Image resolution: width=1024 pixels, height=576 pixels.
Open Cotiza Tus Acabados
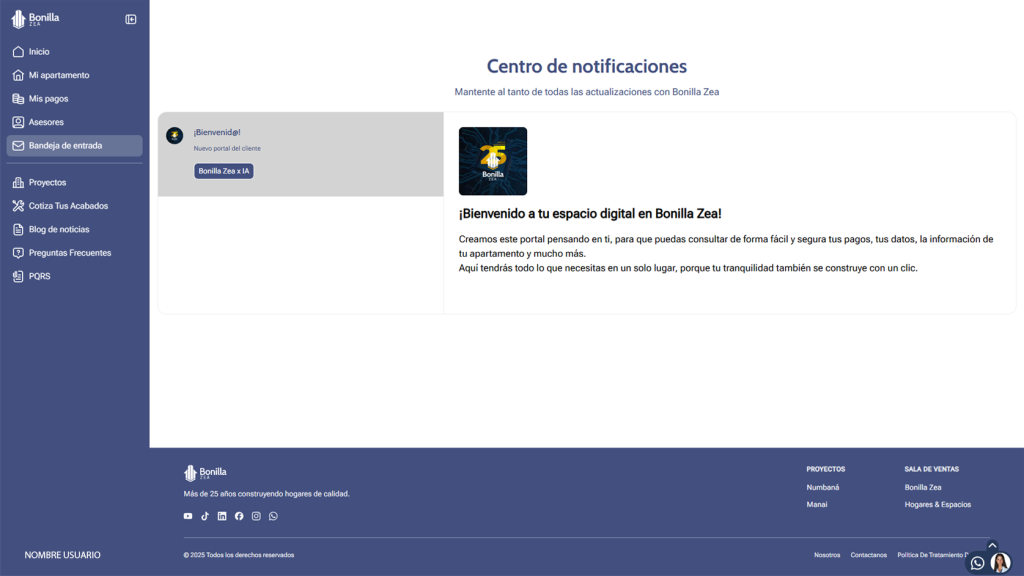74,206
